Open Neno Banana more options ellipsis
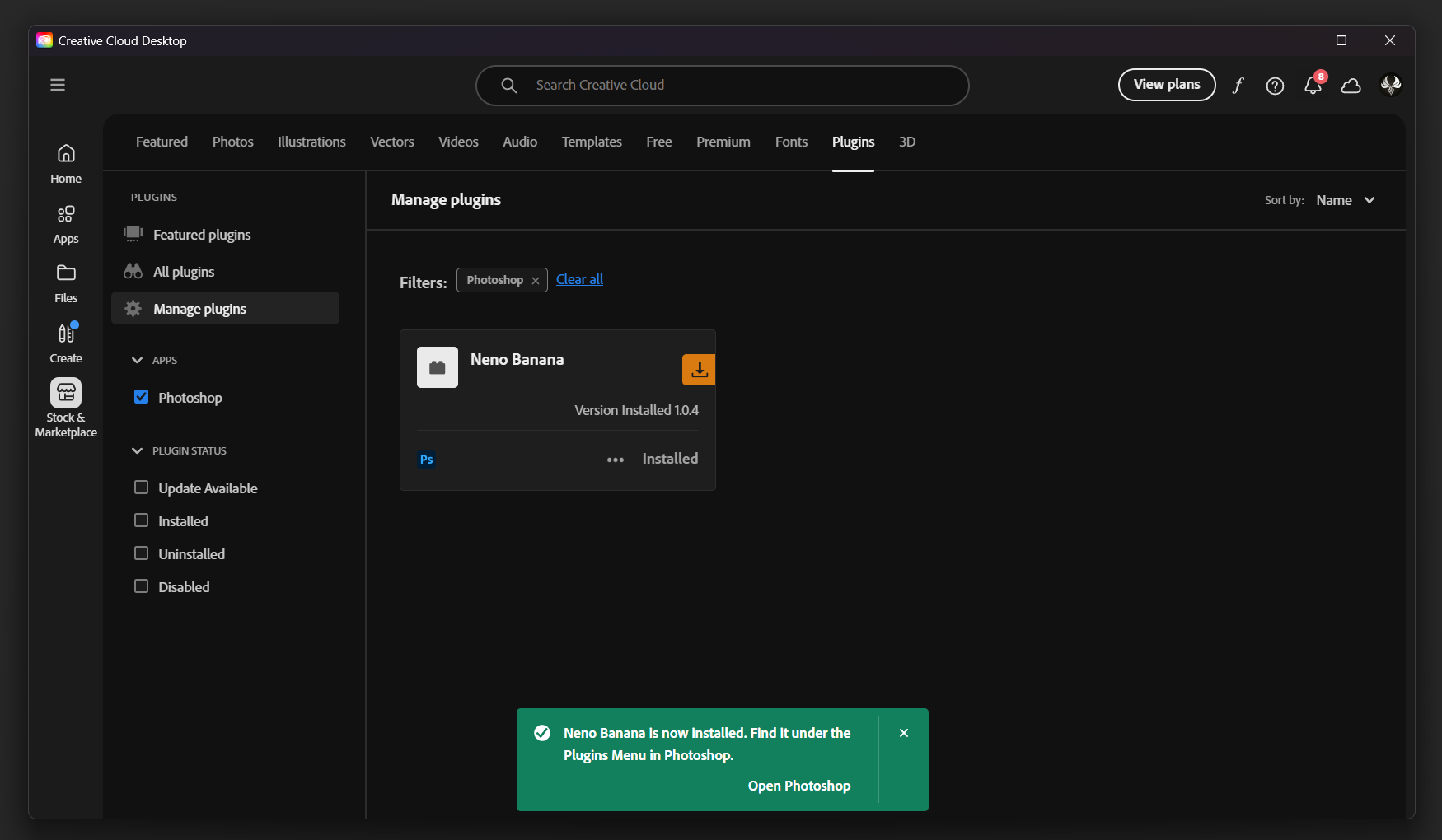The image size is (1442, 840). [x=616, y=460]
